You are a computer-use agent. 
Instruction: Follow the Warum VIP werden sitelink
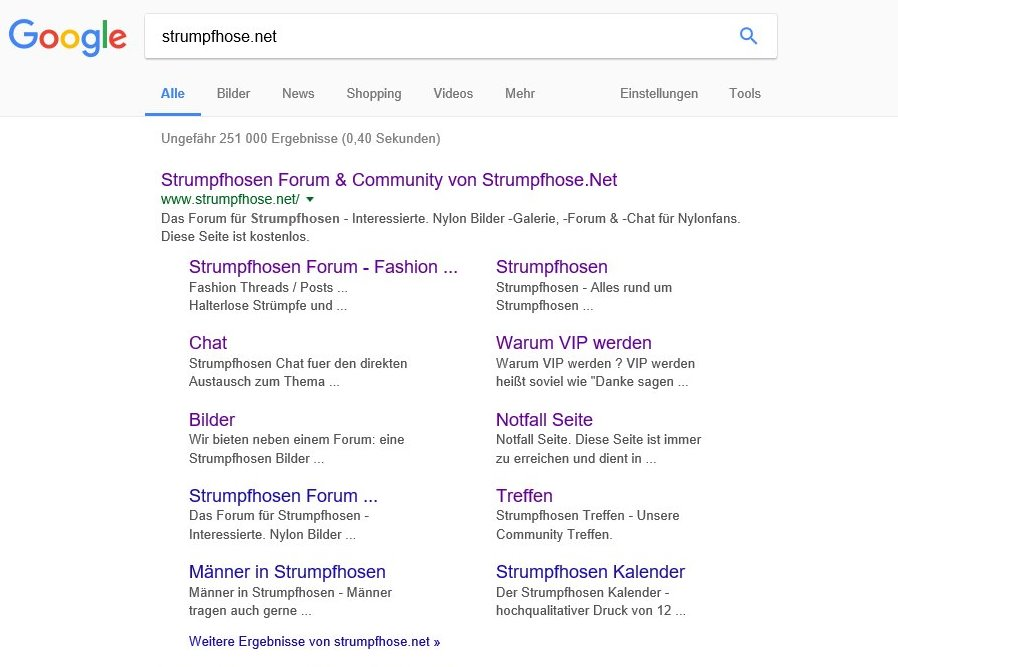[573, 343]
